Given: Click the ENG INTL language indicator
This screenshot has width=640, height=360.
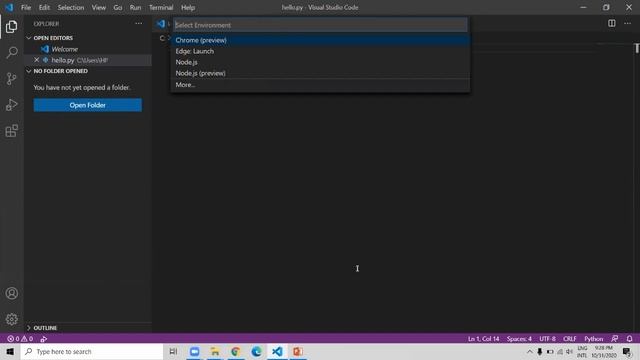Looking at the screenshot, I should point(582,351).
